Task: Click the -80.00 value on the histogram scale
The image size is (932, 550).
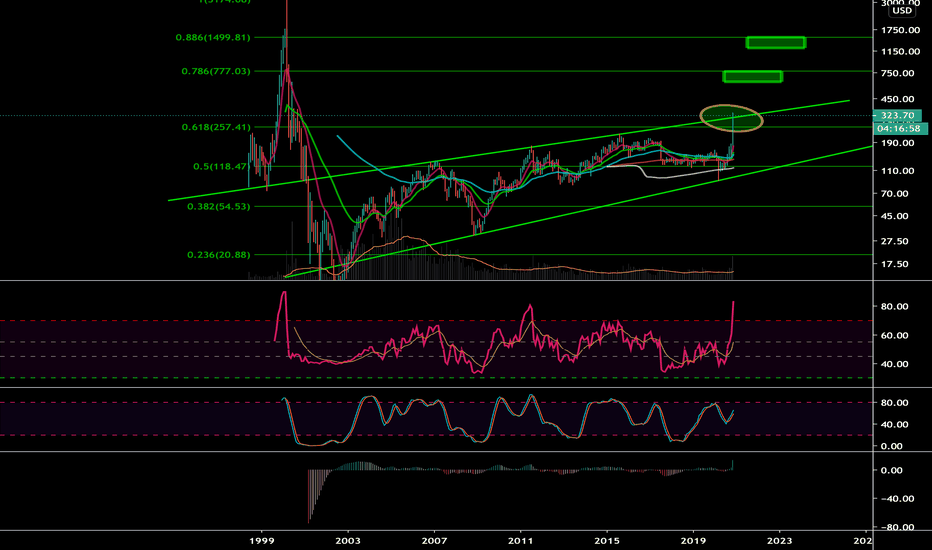Action: point(898,527)
